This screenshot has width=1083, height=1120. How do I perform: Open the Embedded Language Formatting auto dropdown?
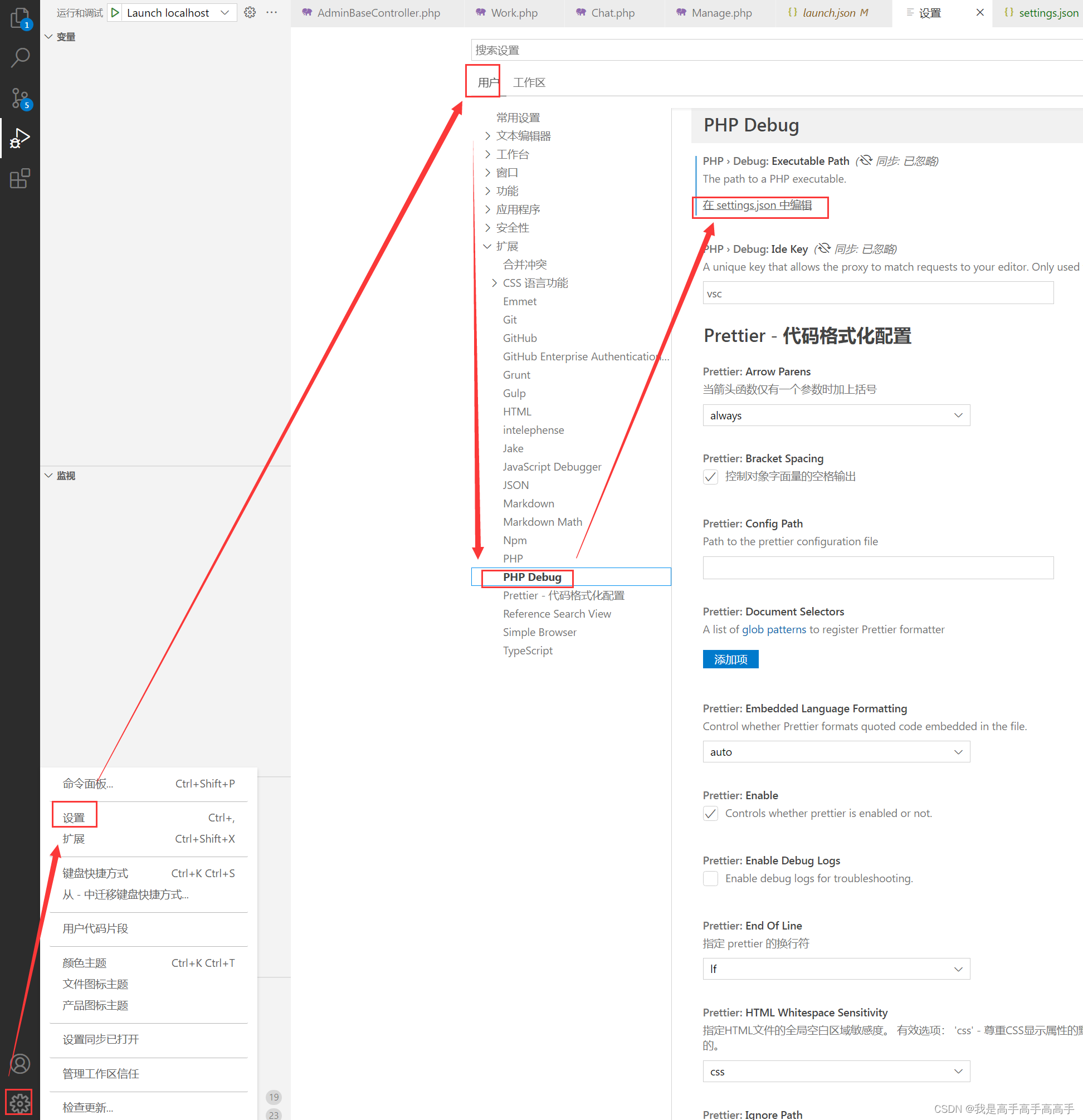pos(836,751)
